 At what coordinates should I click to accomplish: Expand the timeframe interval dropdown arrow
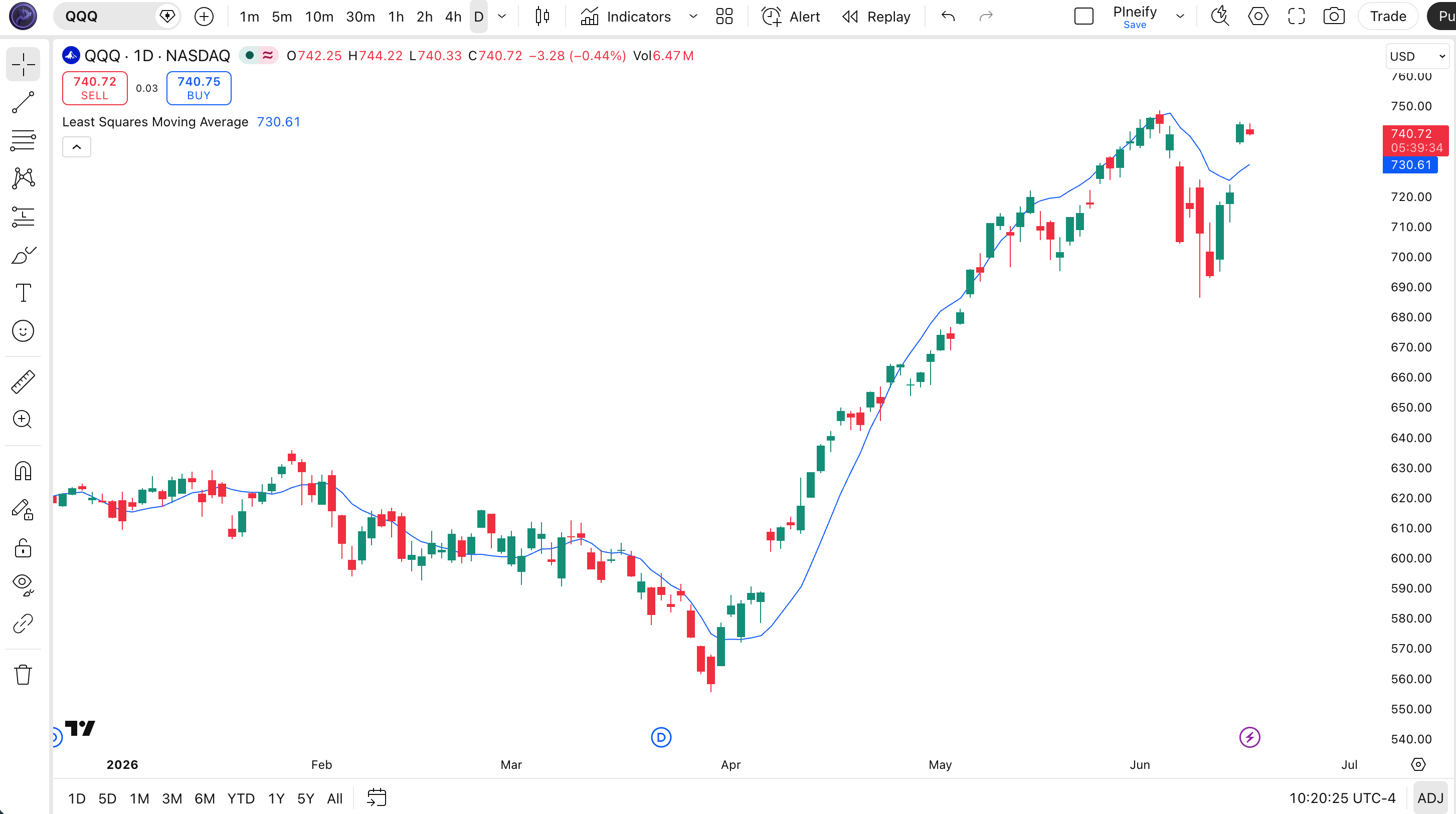click(x=502, y=17)
